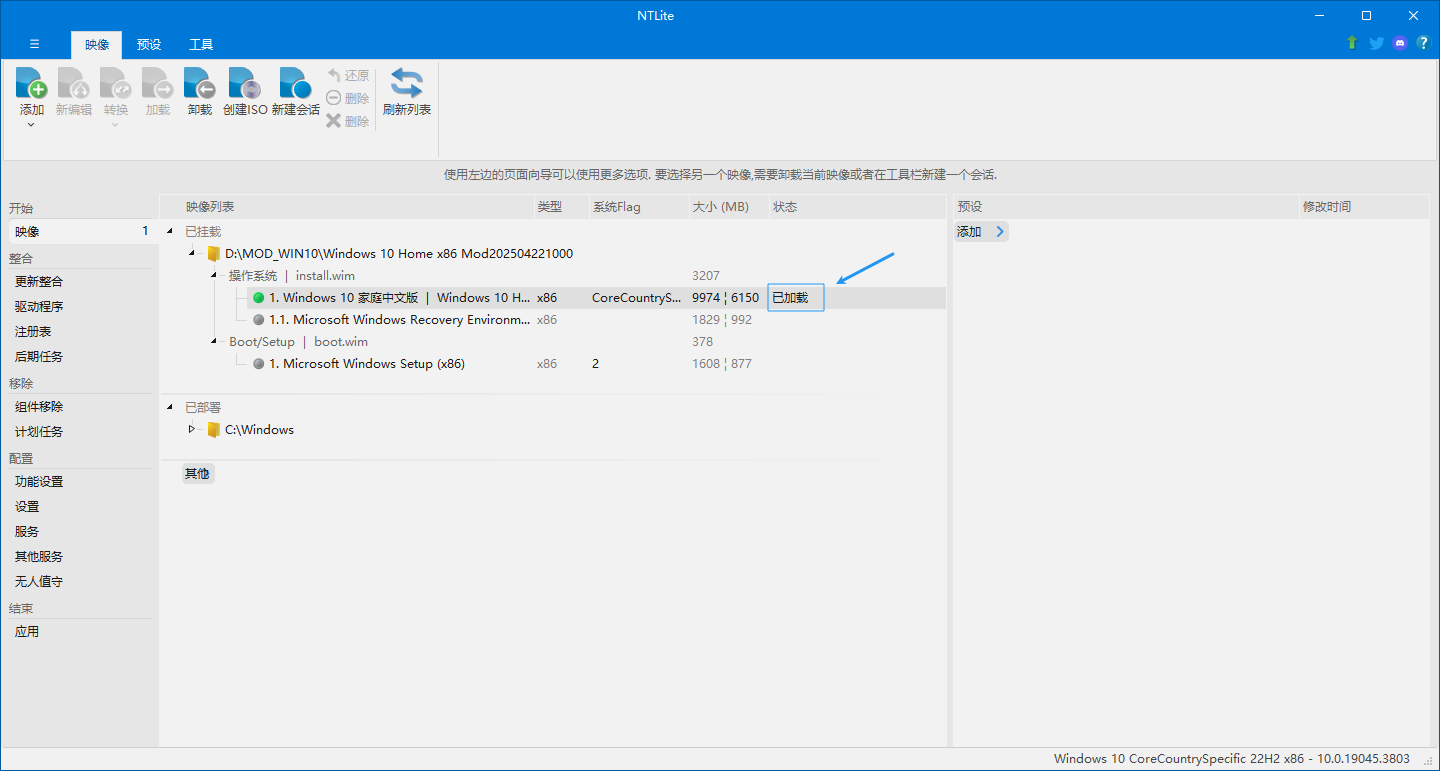The height and width of the screenshot is (771, 1440).
Task: Select Microsoft Windows Setup (x86) row
Action: click(596, 363)
